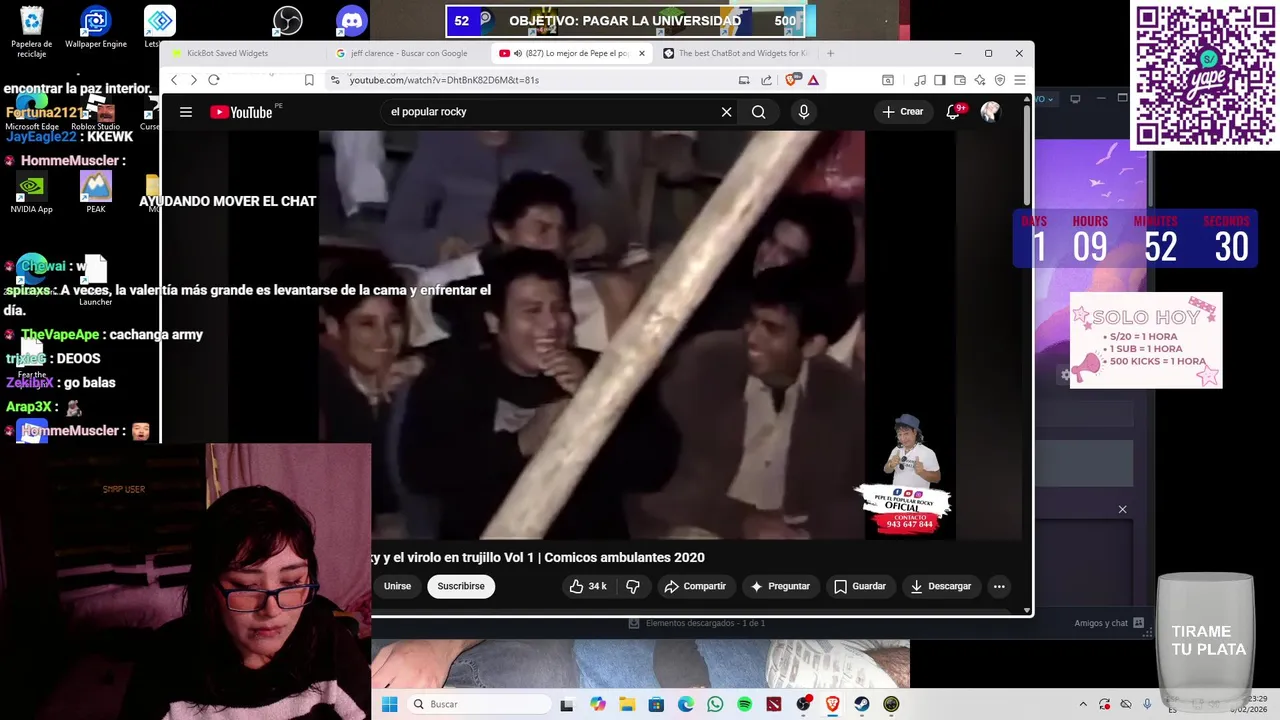
Task: Open the Brave VPN shield icon
Action: 999,80
